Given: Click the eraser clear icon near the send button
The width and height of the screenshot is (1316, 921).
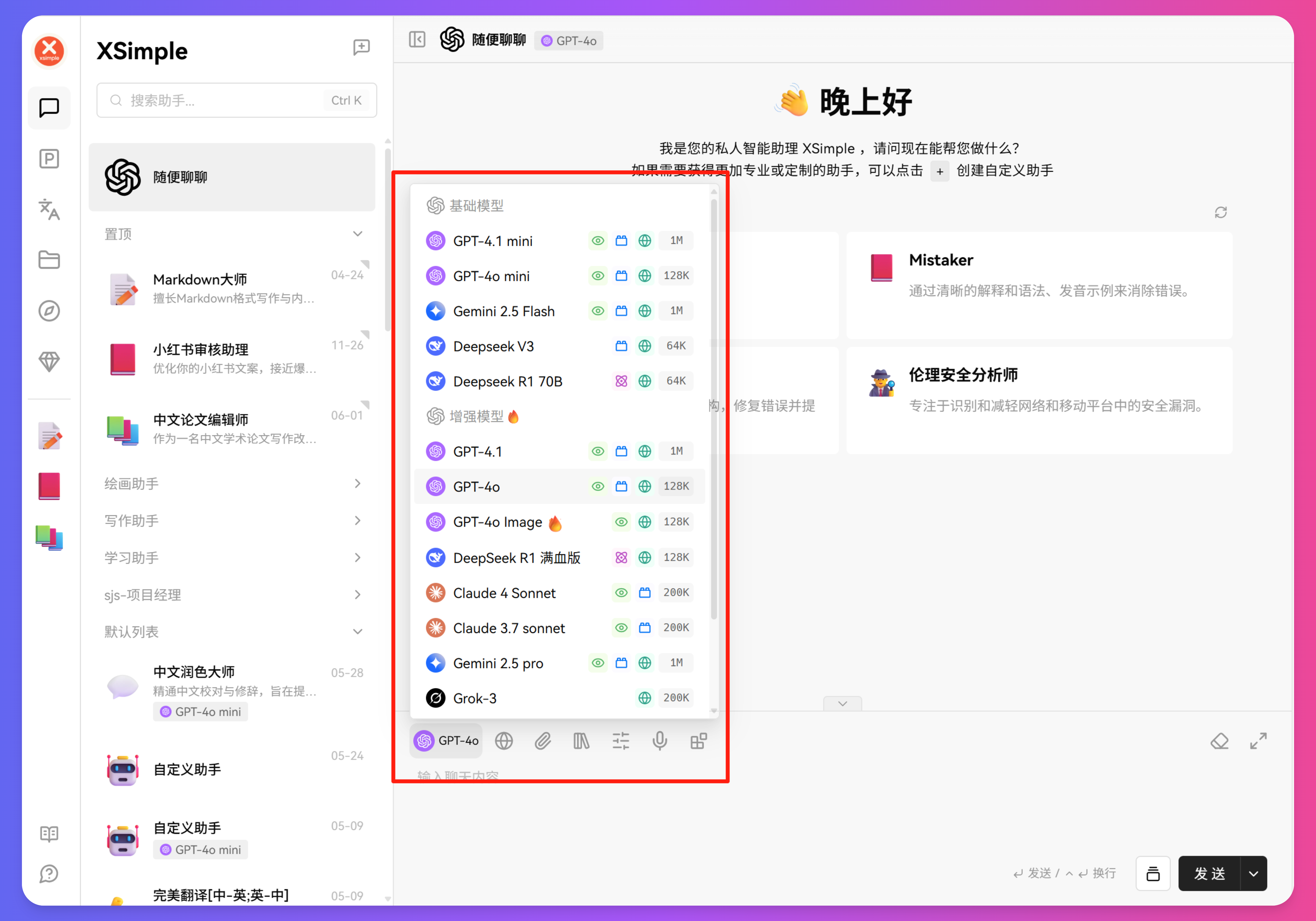Looking at the screenshot, I should (1220, 741).
